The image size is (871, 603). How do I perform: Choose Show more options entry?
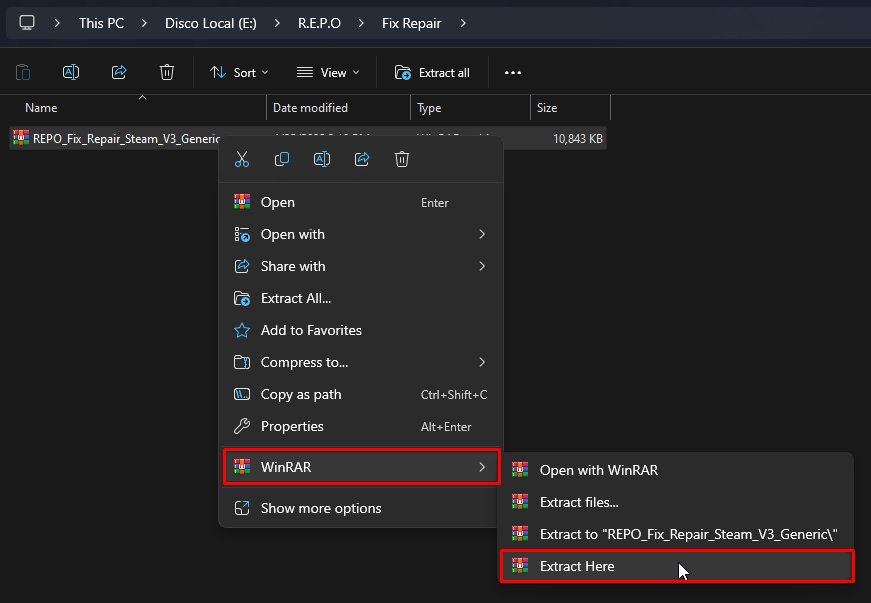(x=320, y=508)
